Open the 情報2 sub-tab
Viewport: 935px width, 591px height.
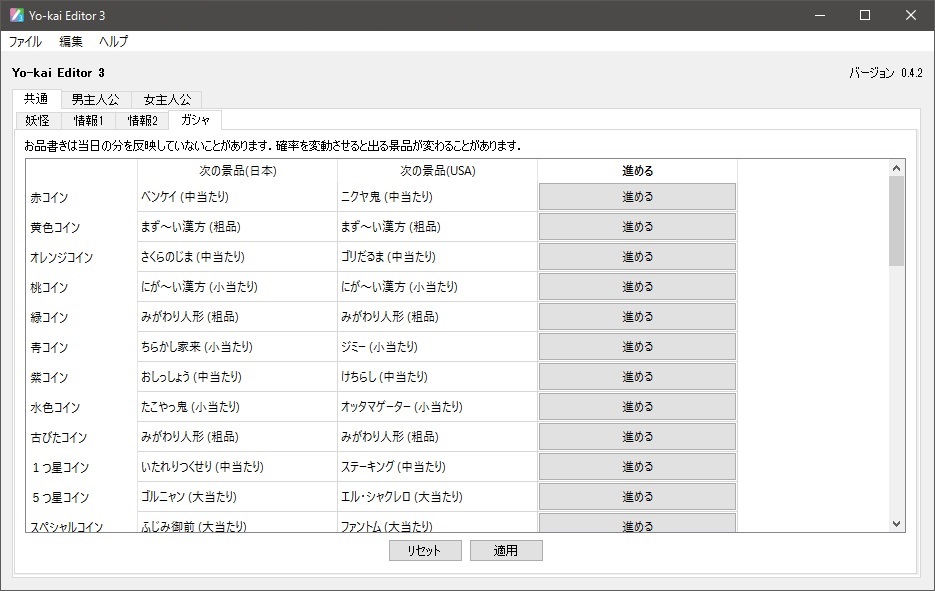click(143, 120)
